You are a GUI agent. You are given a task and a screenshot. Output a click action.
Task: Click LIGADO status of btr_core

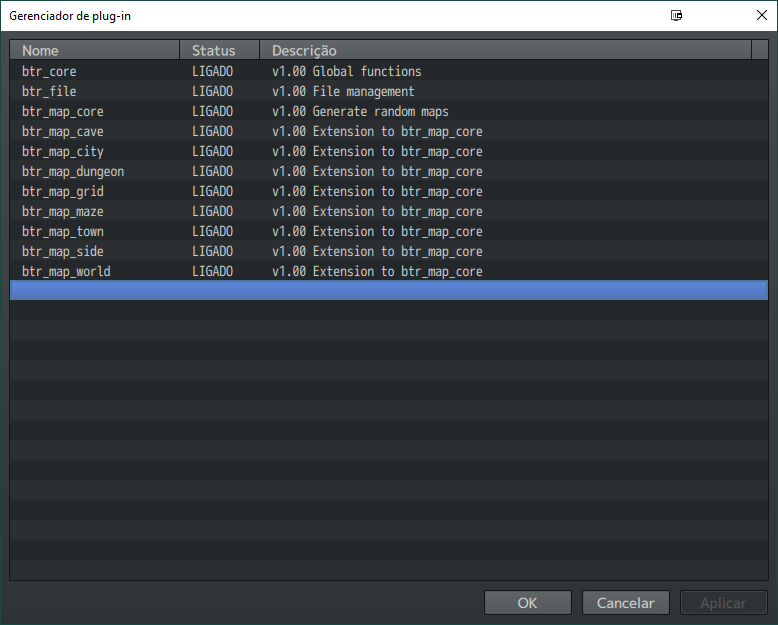pos(212,71)
